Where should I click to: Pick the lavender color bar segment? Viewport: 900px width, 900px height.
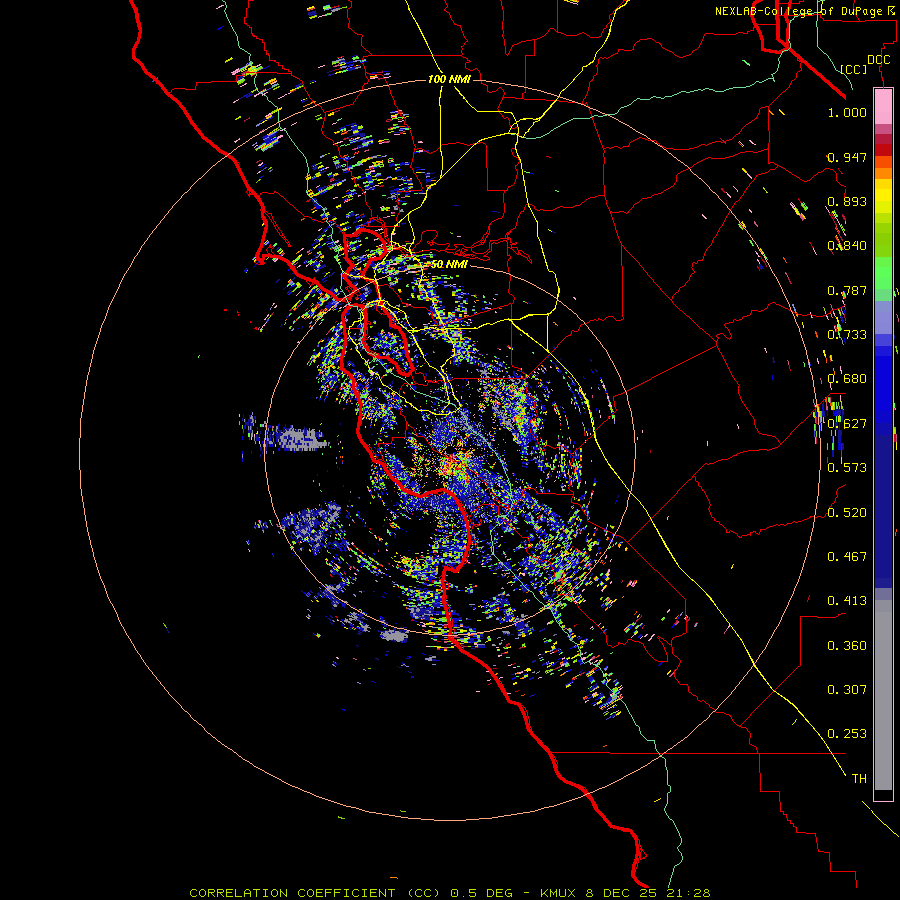click(883, 317)
